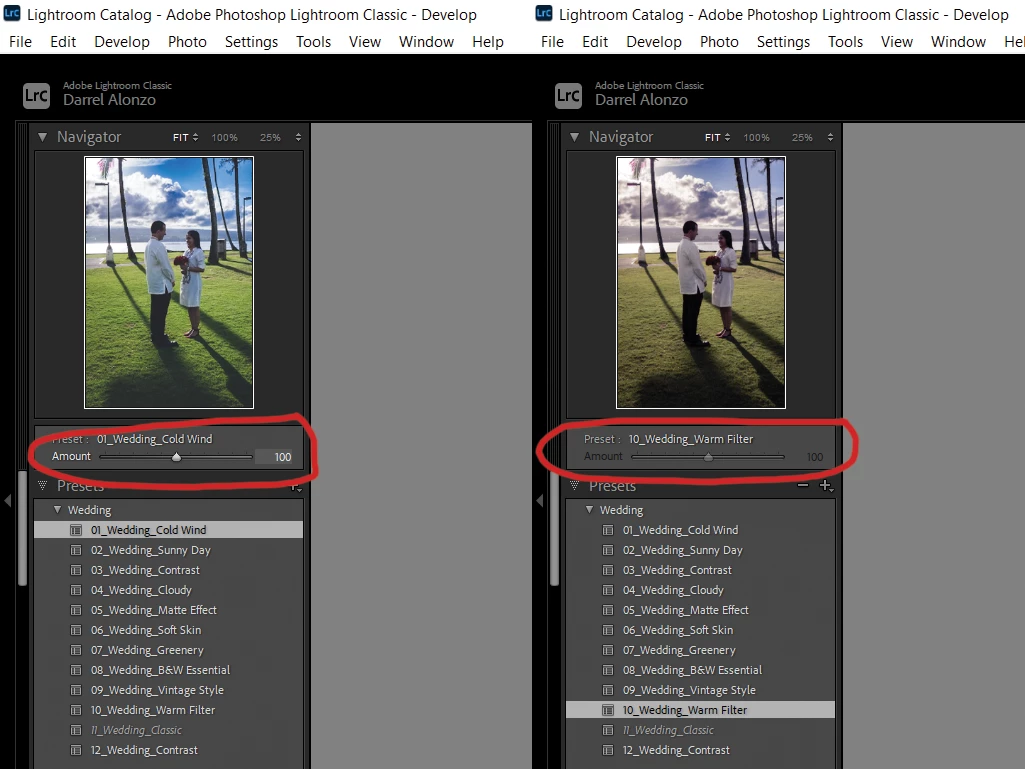Click plus icon to create preset, right window

pos(826,485)
